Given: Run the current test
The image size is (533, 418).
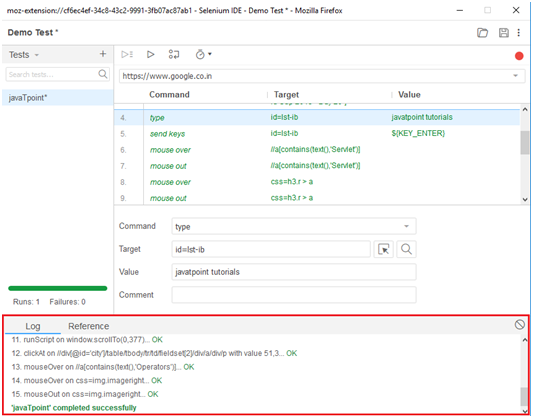Looking at the screenshot, I should coord(151,54).
